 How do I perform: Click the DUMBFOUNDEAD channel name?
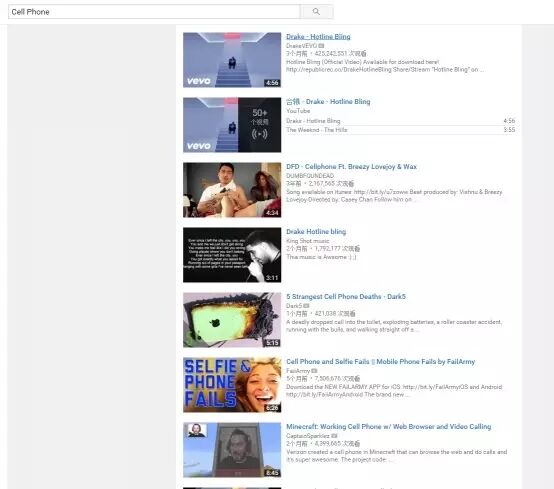pos(310,176)
